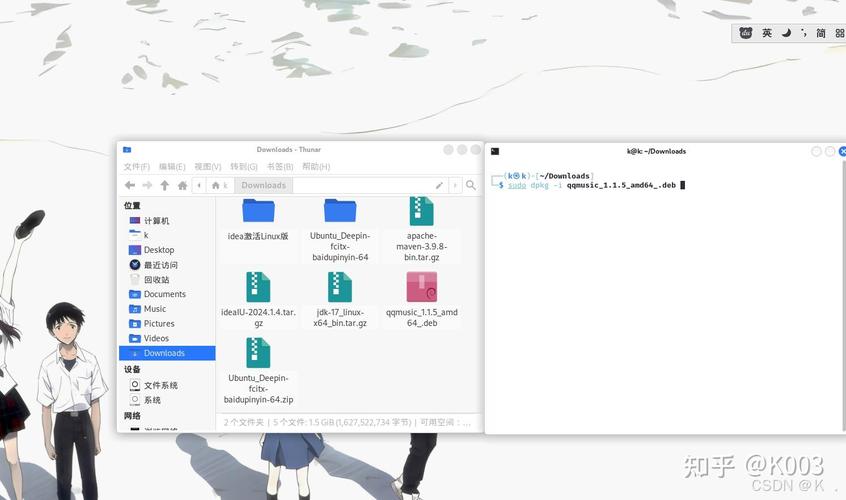Open the 编辑(E) menu
Screen dimensions: 846x500
click(x=172, y=167)
